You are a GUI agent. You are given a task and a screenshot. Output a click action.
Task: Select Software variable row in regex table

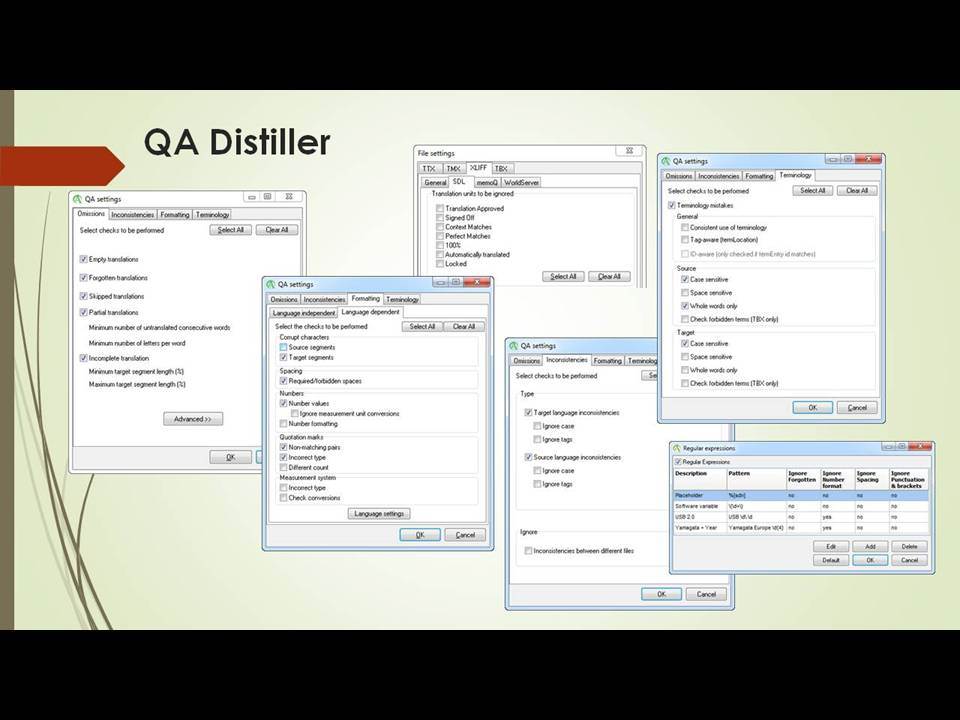[801, 506]
